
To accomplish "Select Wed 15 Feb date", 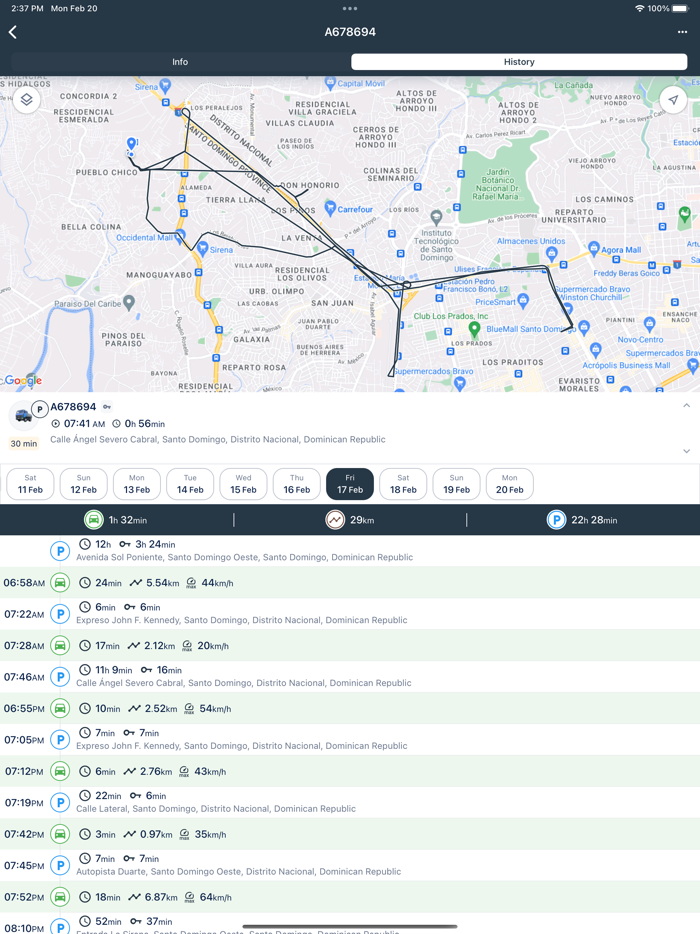I will coord(243,484).
